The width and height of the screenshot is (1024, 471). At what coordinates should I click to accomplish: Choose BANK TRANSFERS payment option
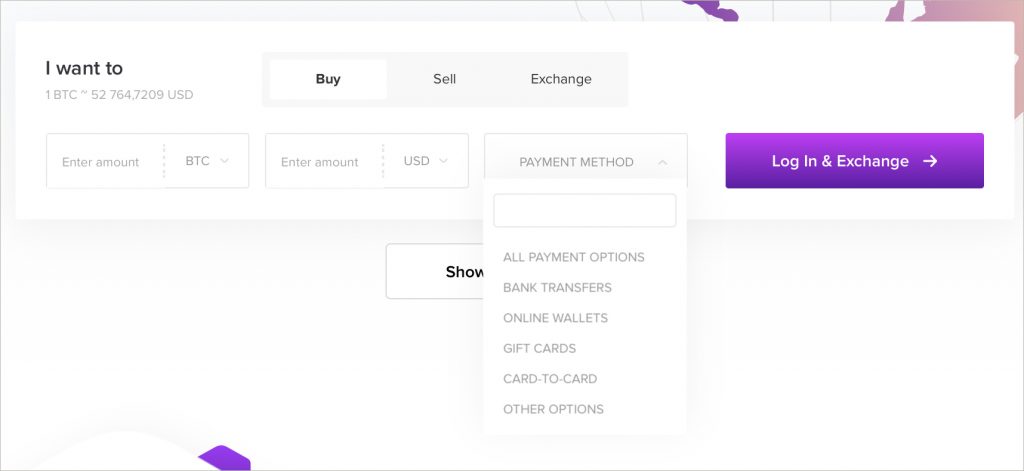[x=557, y=287]
